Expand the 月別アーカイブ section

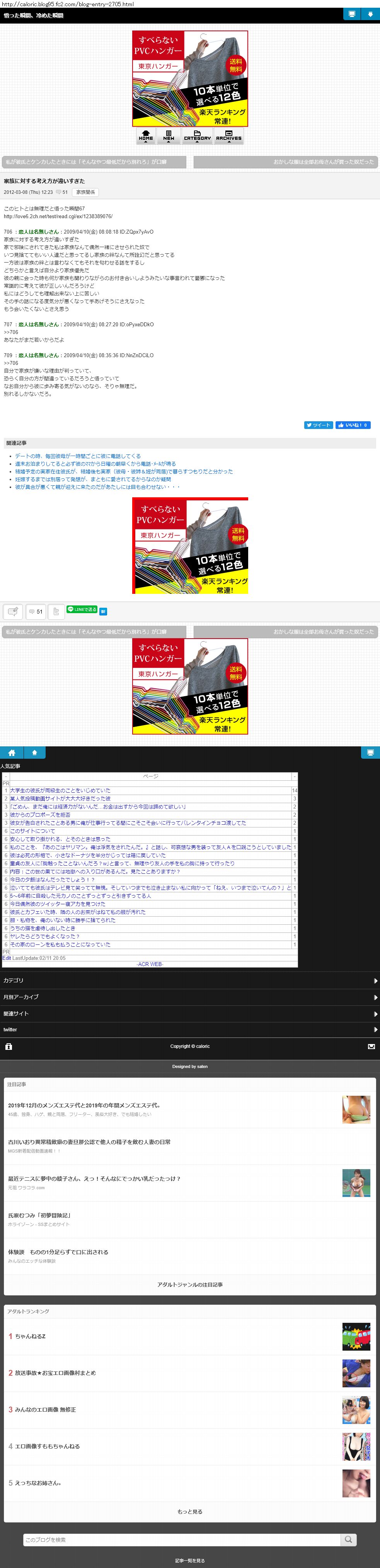189,997
